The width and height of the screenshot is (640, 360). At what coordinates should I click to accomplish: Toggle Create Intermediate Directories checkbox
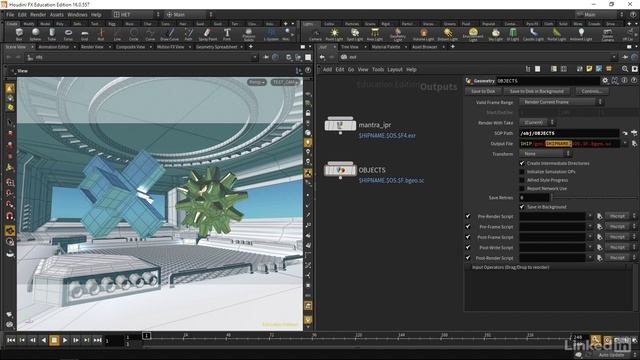coord(522,163)
